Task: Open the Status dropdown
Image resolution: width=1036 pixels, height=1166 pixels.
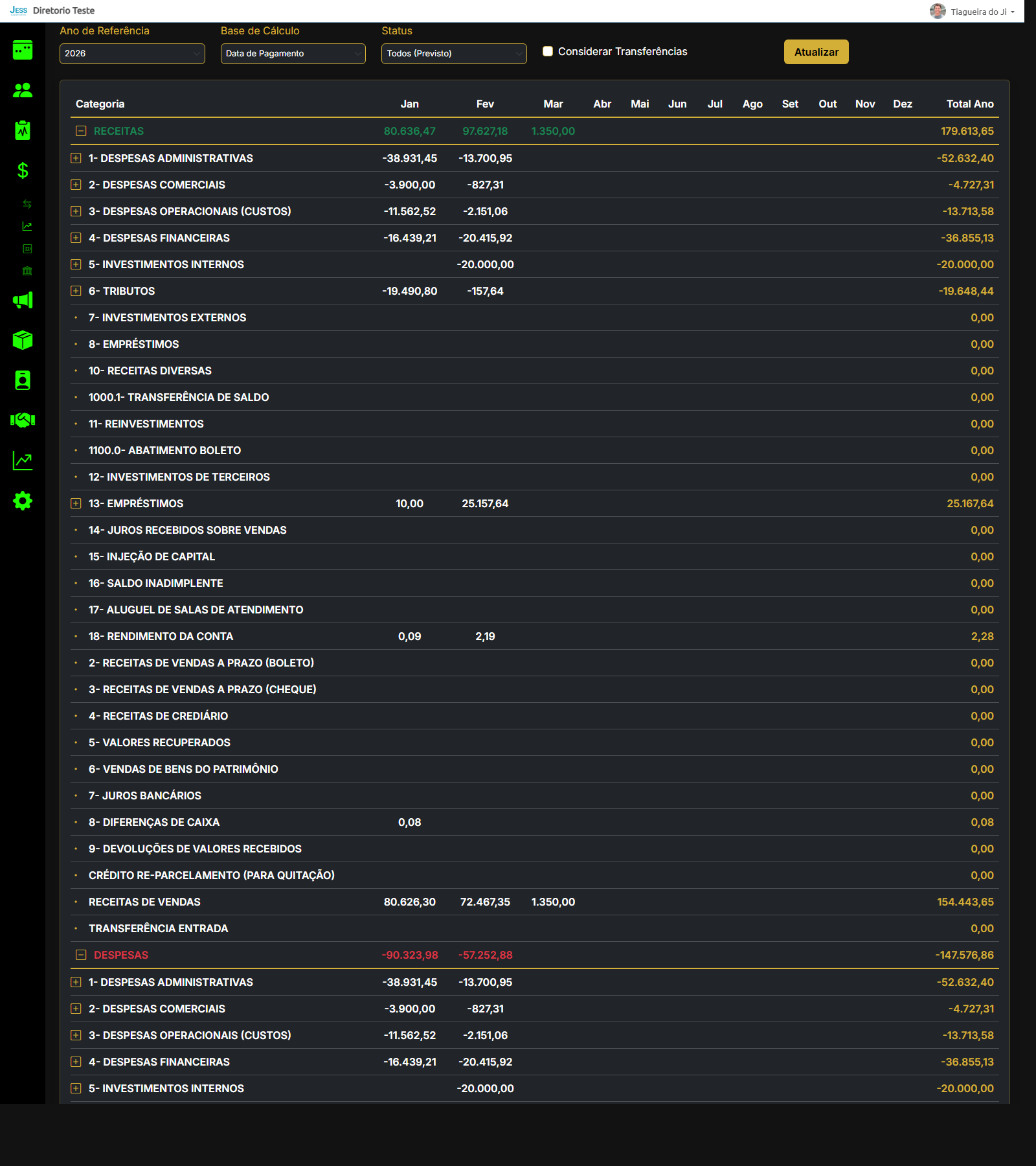Action: click(453, 54)
